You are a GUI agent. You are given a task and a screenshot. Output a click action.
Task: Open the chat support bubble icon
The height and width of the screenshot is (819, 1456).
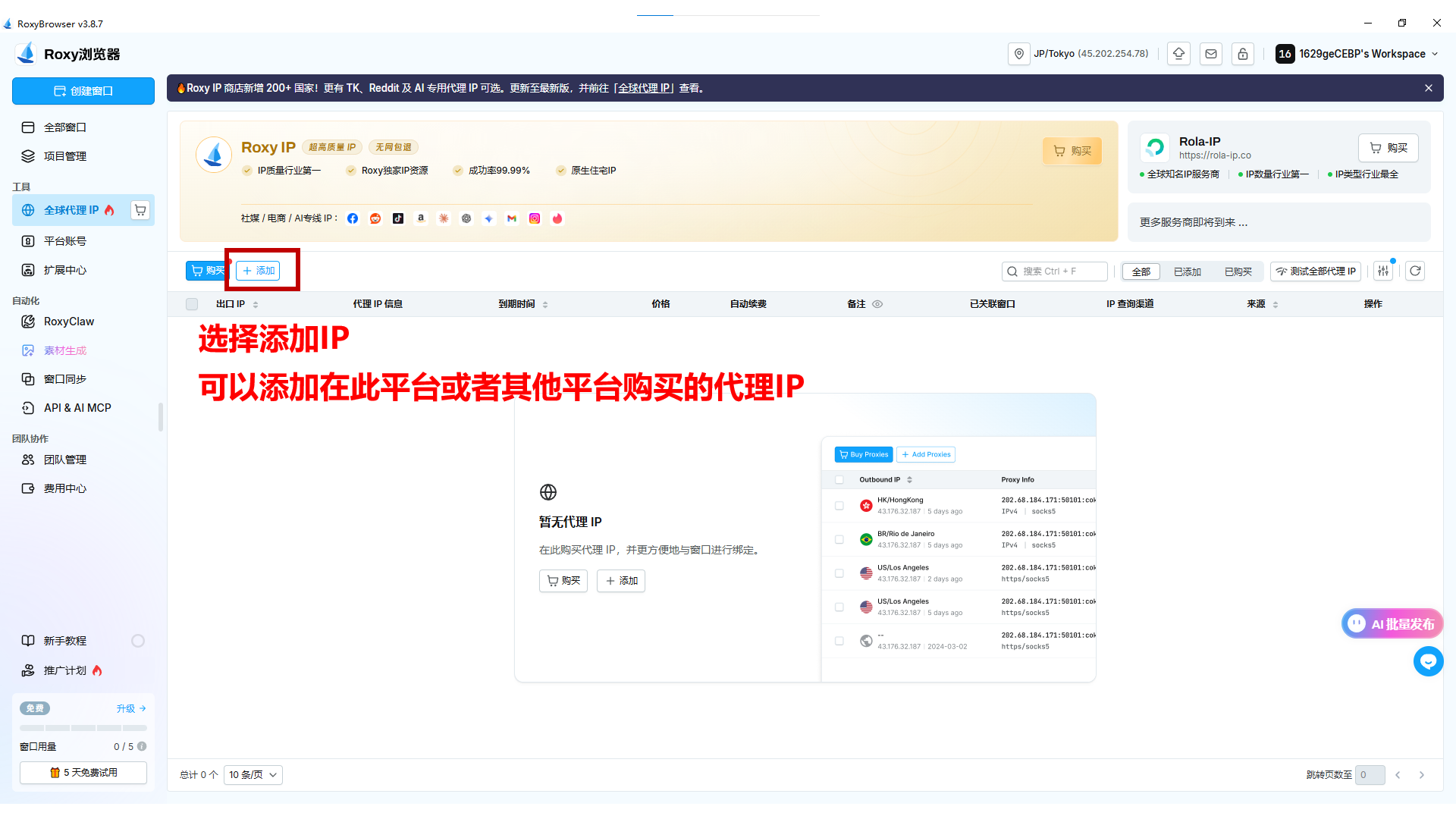tap(1429, 661)
